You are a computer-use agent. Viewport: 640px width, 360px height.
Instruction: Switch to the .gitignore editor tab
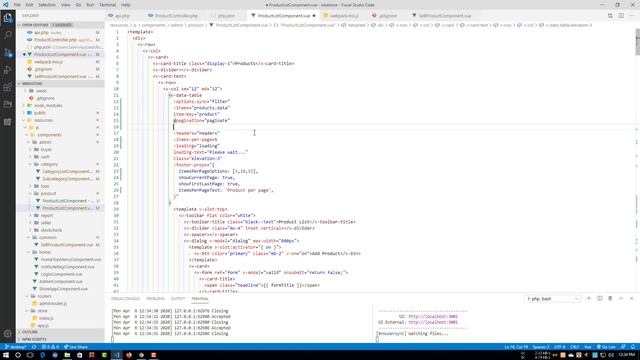point(387,16)
